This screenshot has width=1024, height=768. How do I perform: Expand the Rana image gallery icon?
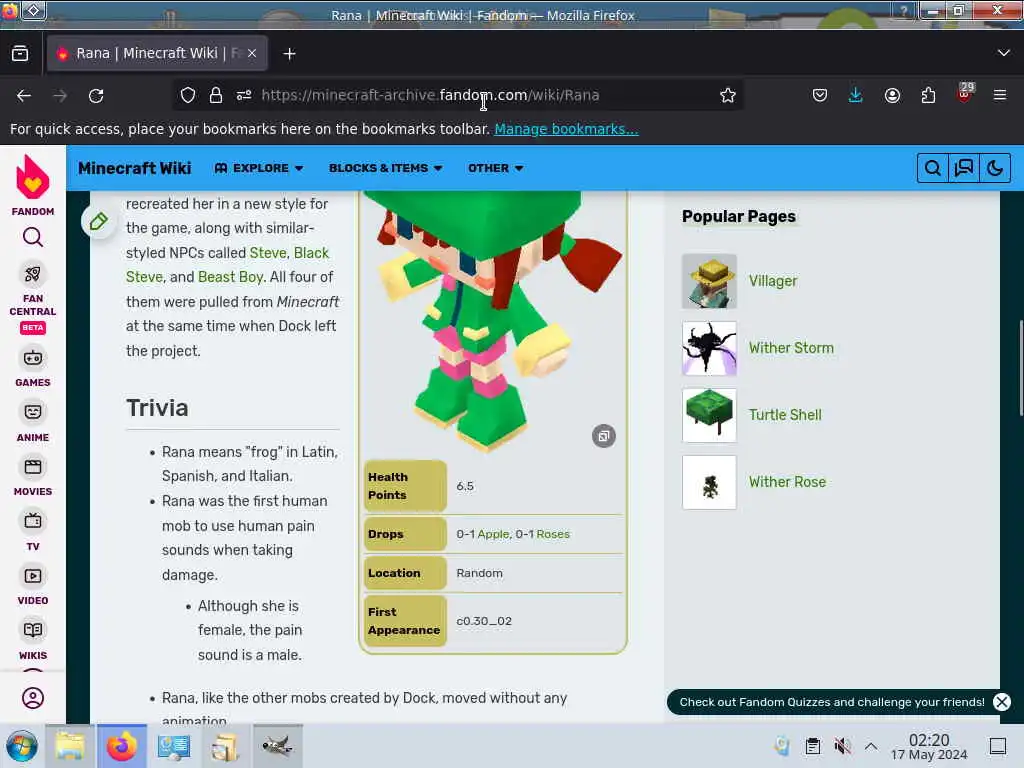(603, 436)
